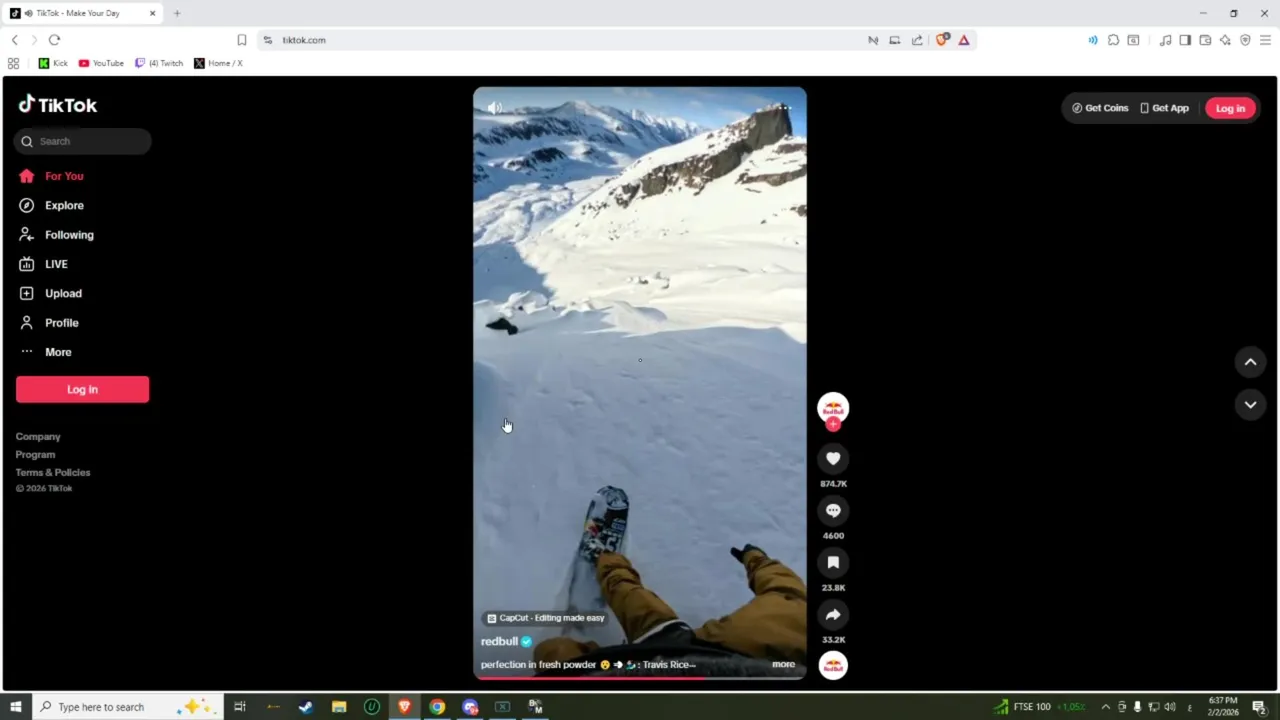
Task: Open the redbull username link
Action: [499, 641]
